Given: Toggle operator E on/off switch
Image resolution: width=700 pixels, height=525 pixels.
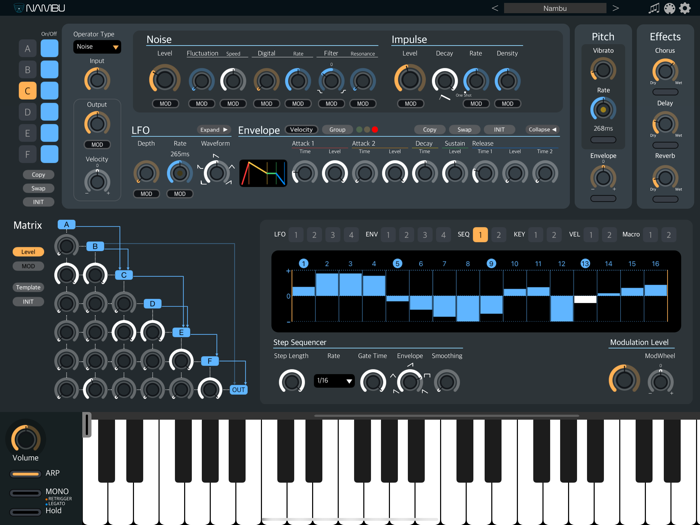Looking at the screenshot, I should 49,133.
